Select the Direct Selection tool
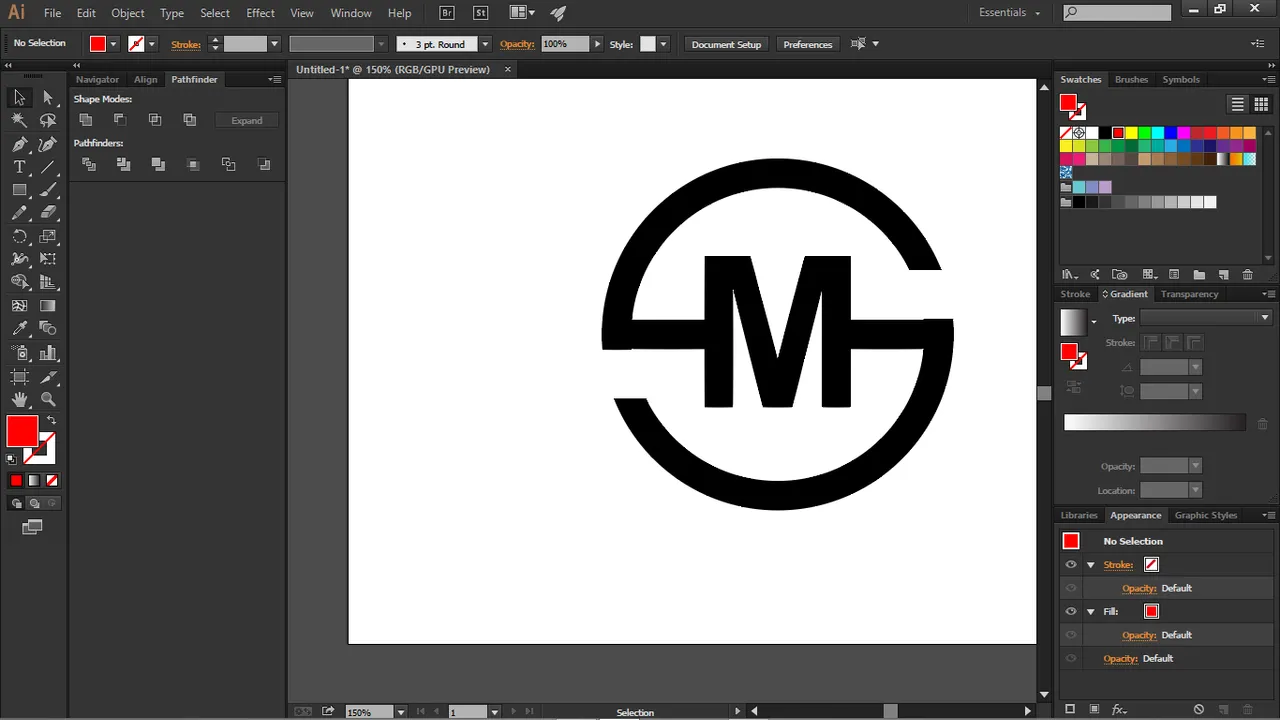 click(x=48, y=97)
